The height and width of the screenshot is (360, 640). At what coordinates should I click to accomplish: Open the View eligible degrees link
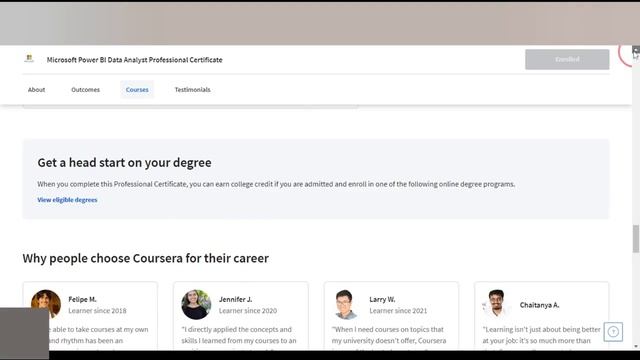tap(67, 200)
